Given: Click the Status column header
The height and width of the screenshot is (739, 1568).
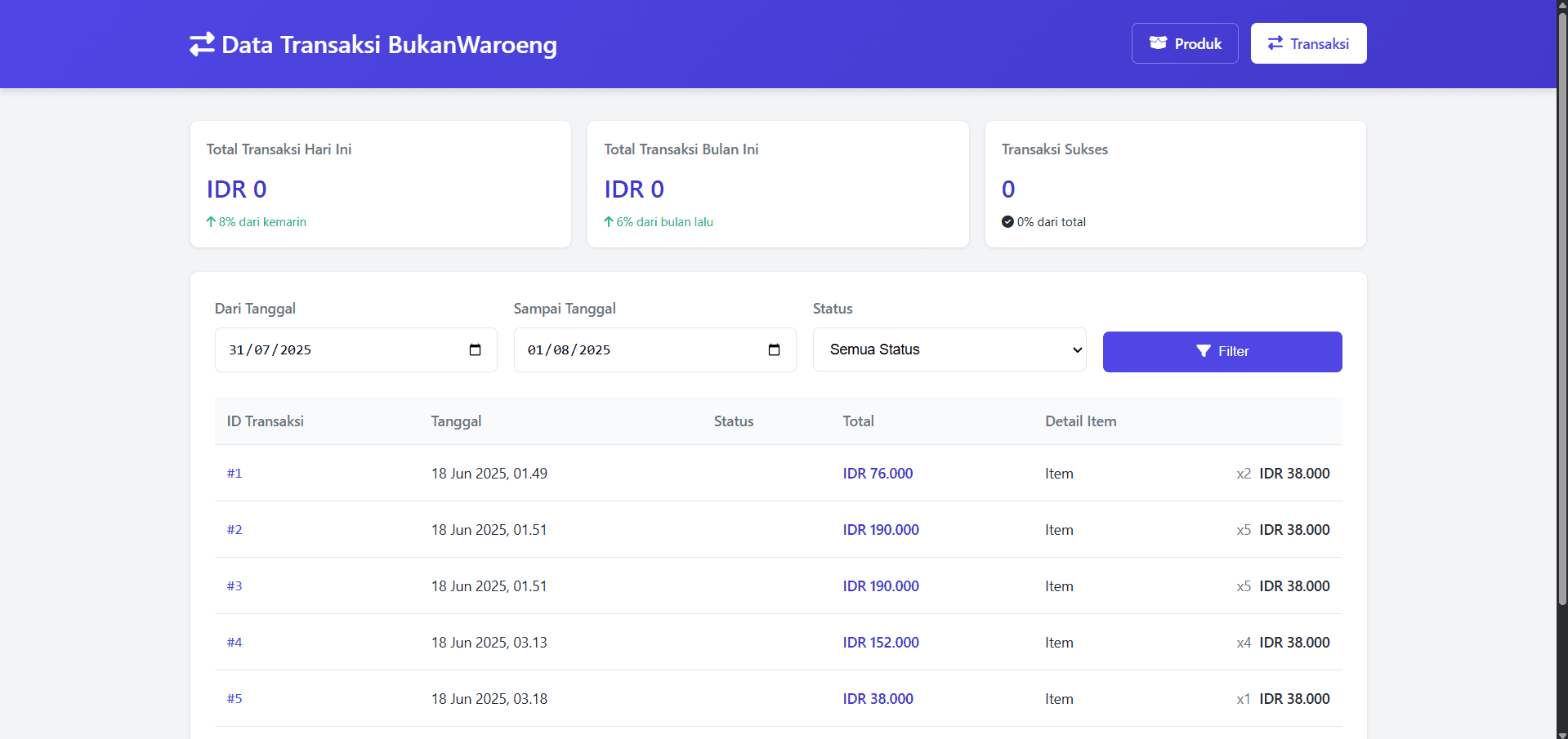Looking at the screenshot, I should (734, 421).
